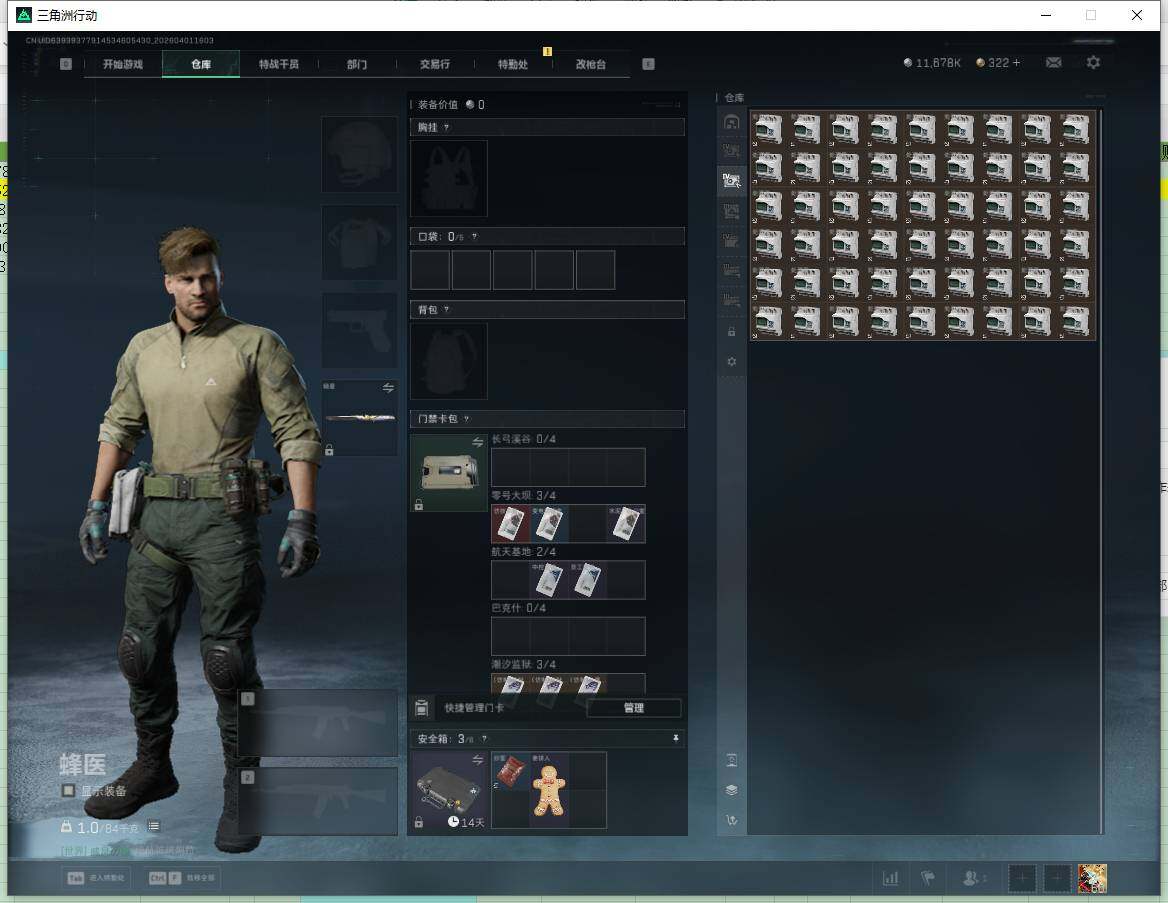1168x903 pixels.
Task: Click the 管理 button
Action: [x=634, y=708]
